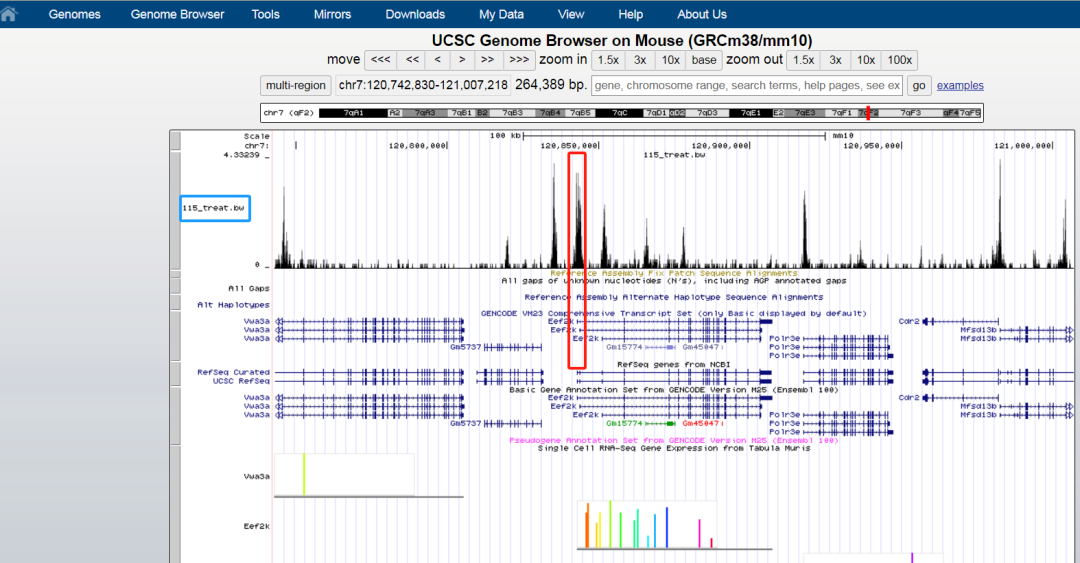Open the Tools menu
The image size is (1080, 563).
click(265, 14)
